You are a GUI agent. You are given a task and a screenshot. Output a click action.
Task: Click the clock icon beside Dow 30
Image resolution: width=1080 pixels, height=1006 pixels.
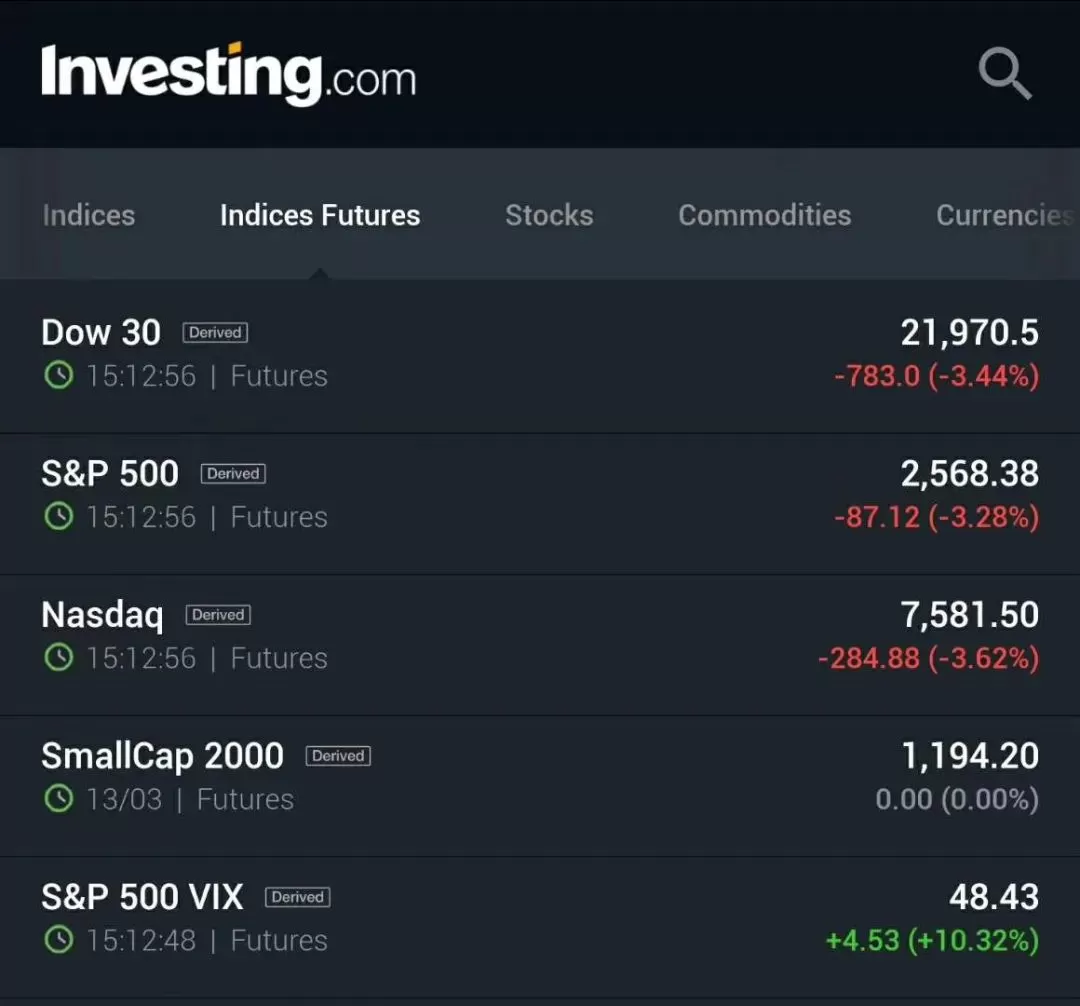pos(59,375)
